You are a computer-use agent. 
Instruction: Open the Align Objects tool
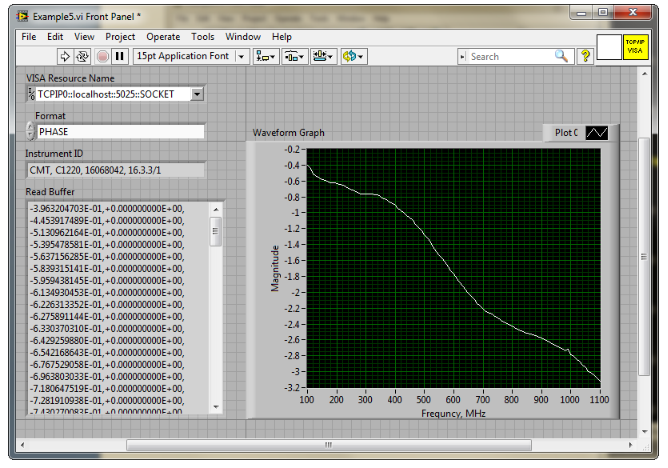tap(266, 56)
